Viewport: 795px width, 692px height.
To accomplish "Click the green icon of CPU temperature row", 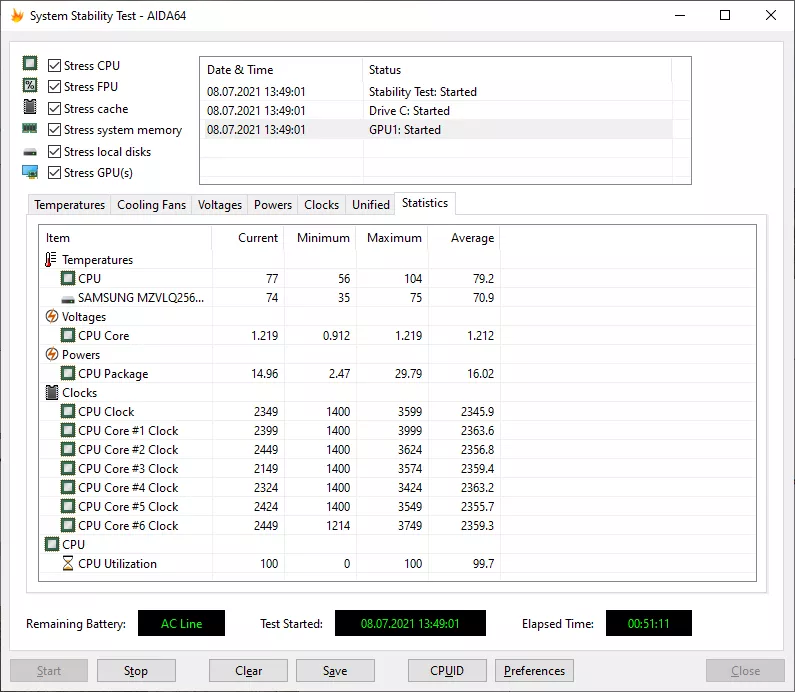I will click(x=67, y=278).
